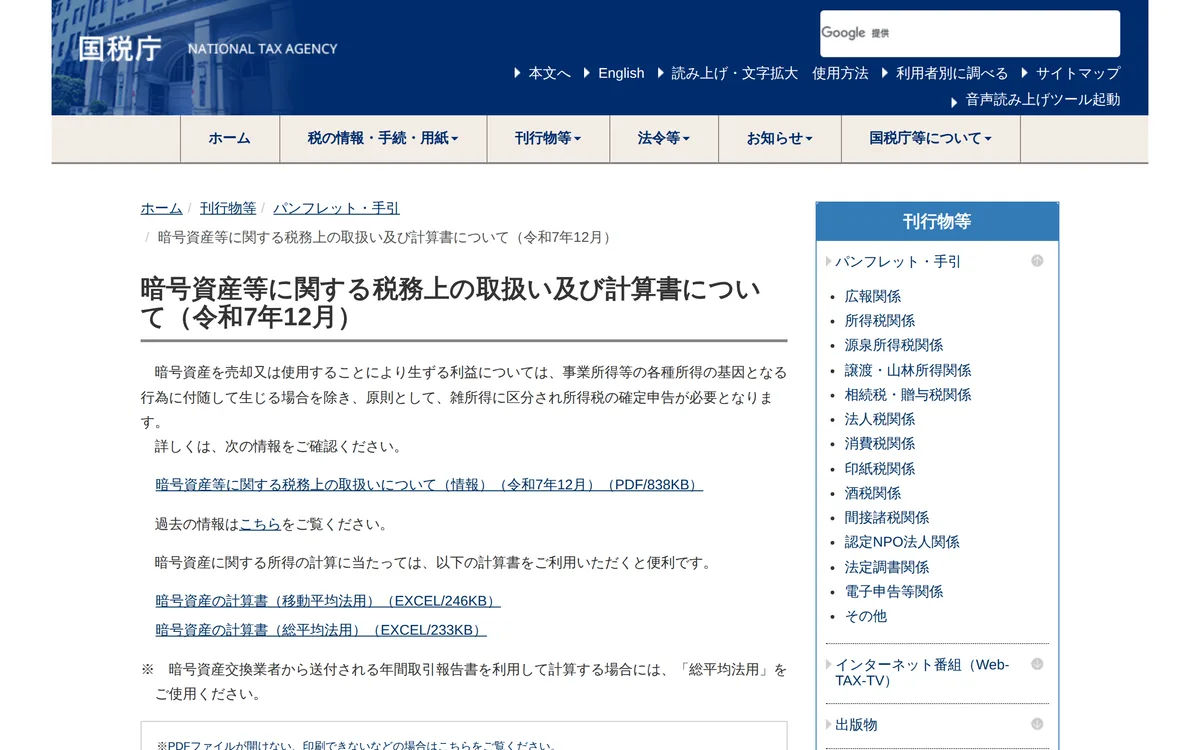Screen dimensions: 1200x750
Task: Open 譲渡・山林所得関係 in the sidebar
Action: click(908, 370)
